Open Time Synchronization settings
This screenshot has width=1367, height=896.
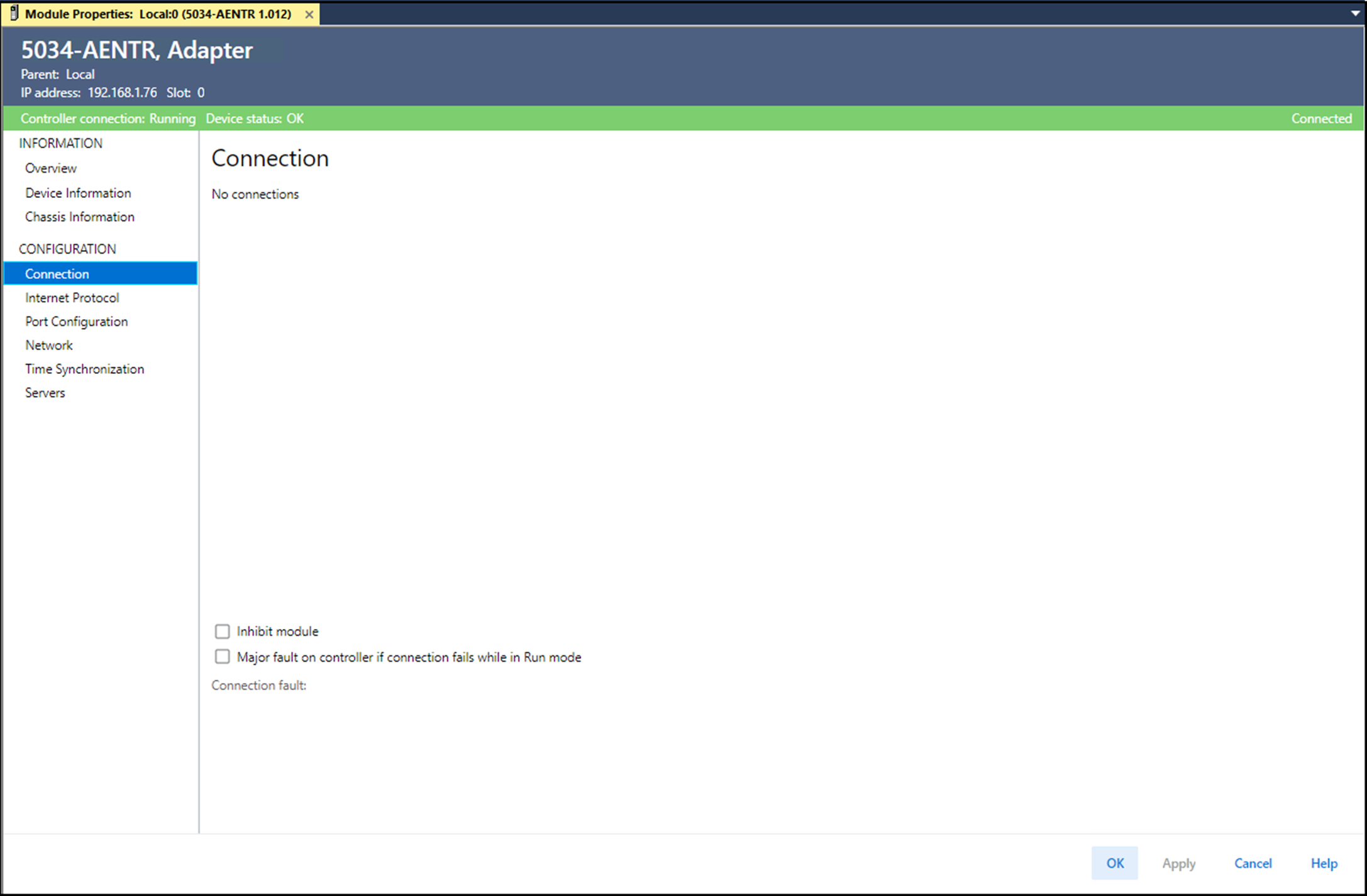85,369
